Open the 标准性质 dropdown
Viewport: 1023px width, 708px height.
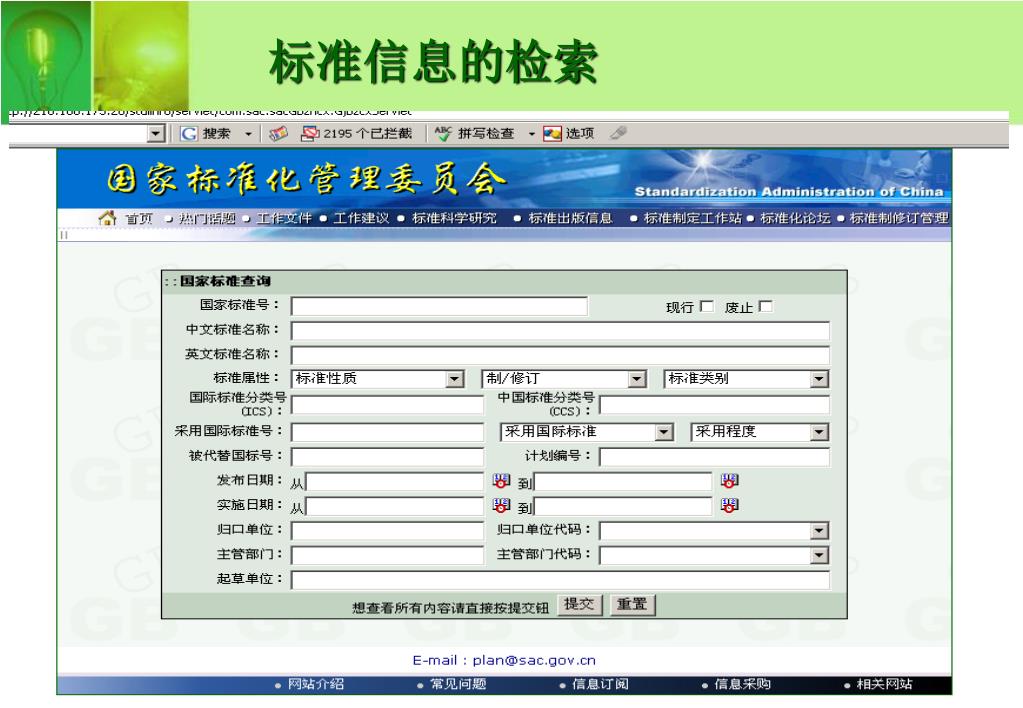[378, 379]
